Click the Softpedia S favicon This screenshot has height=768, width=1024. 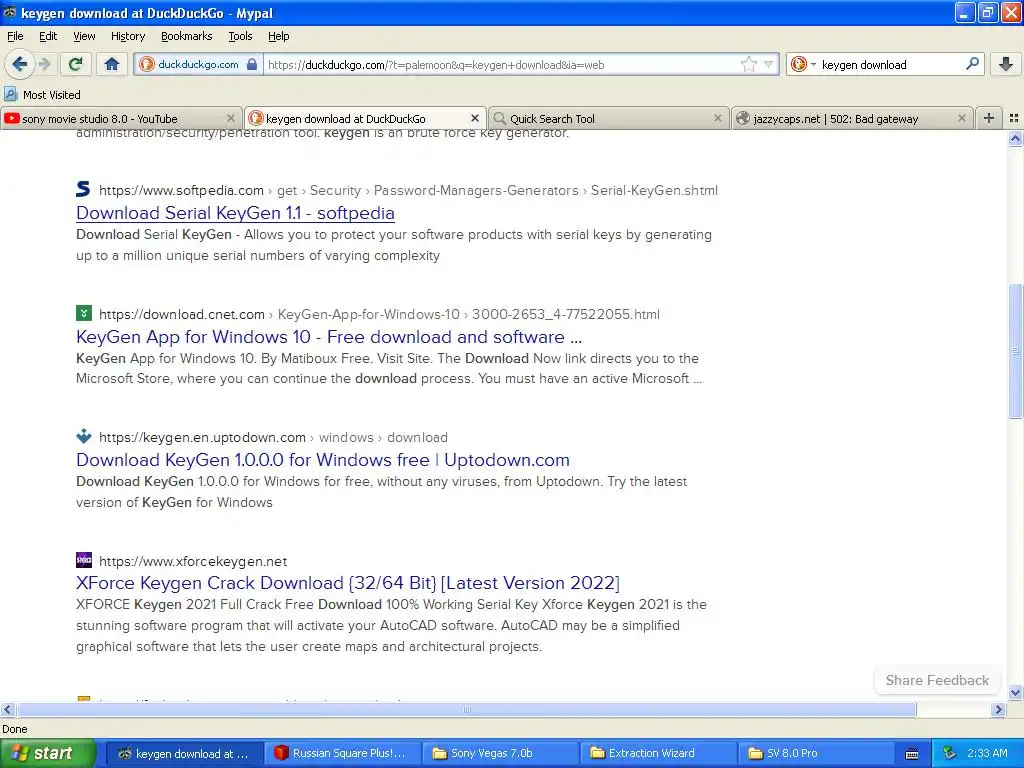pyautogui.click(x=83, y=189)
